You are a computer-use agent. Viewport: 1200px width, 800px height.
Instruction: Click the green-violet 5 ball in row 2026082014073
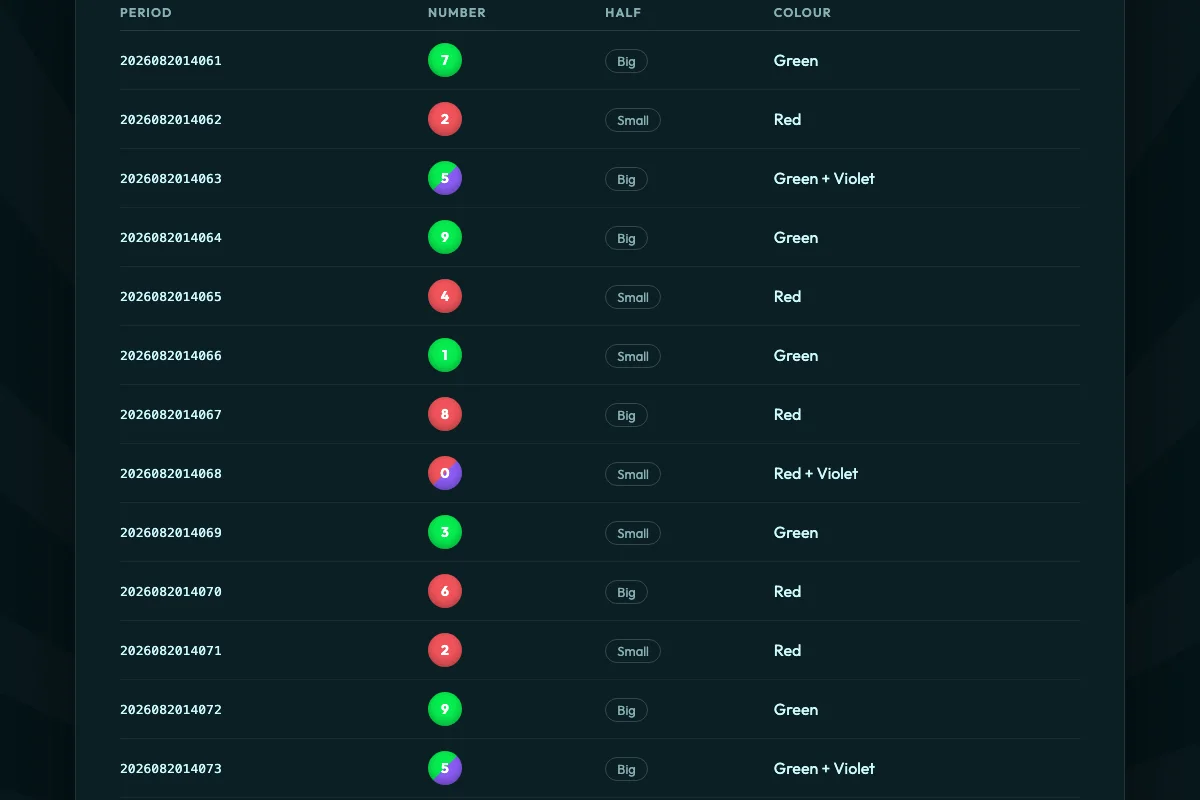click(445, 769)
